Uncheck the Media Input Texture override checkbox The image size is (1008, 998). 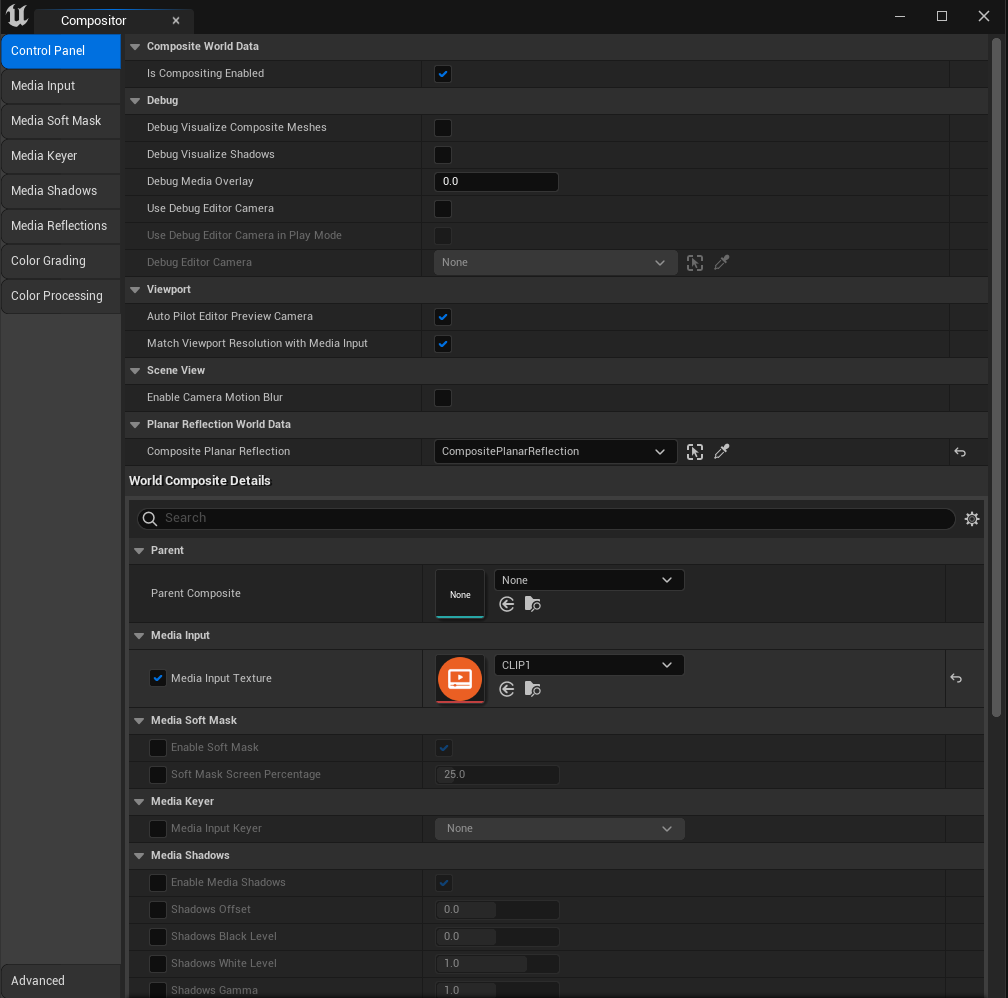[158, 678]
